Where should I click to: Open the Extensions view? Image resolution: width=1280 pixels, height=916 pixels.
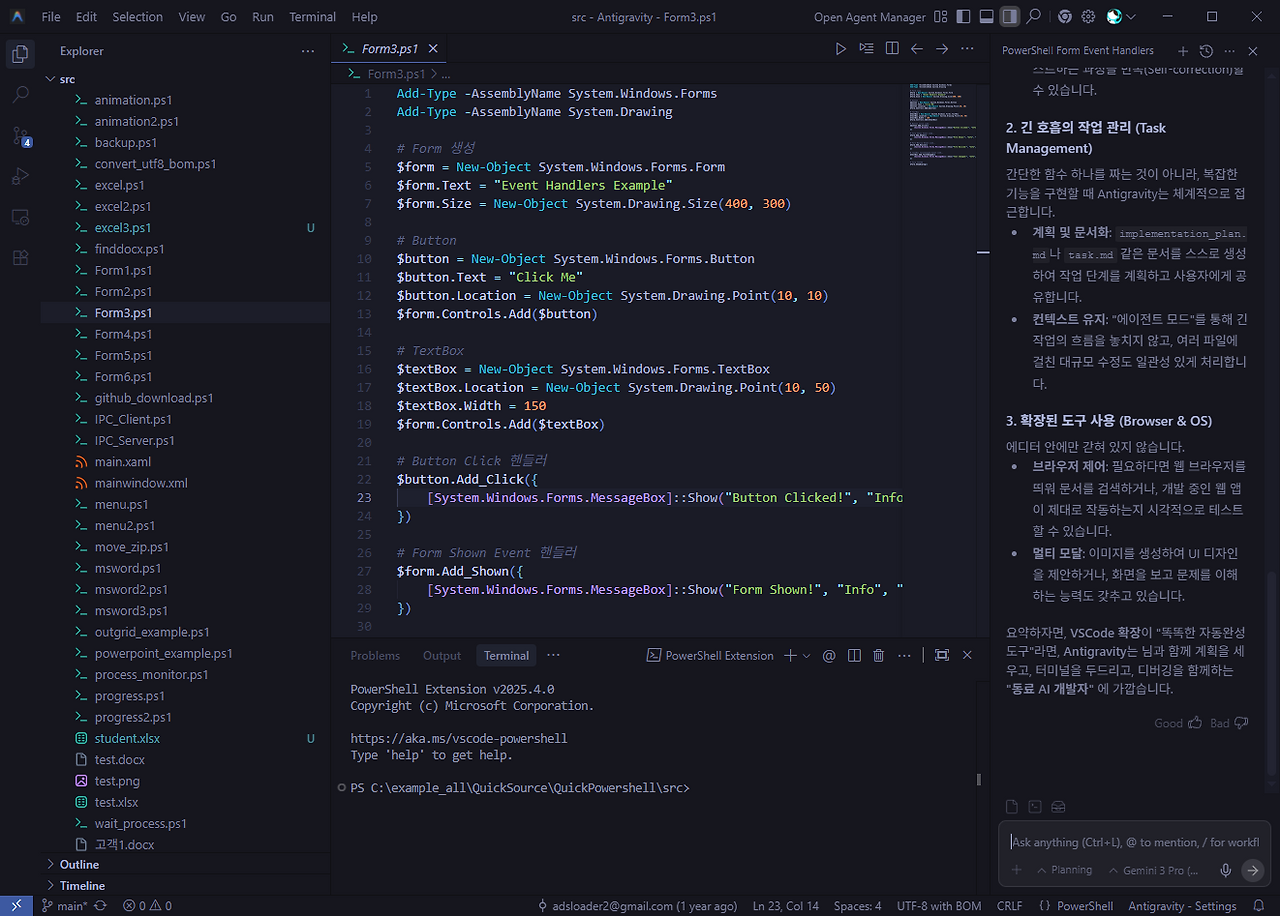(20, 258)
